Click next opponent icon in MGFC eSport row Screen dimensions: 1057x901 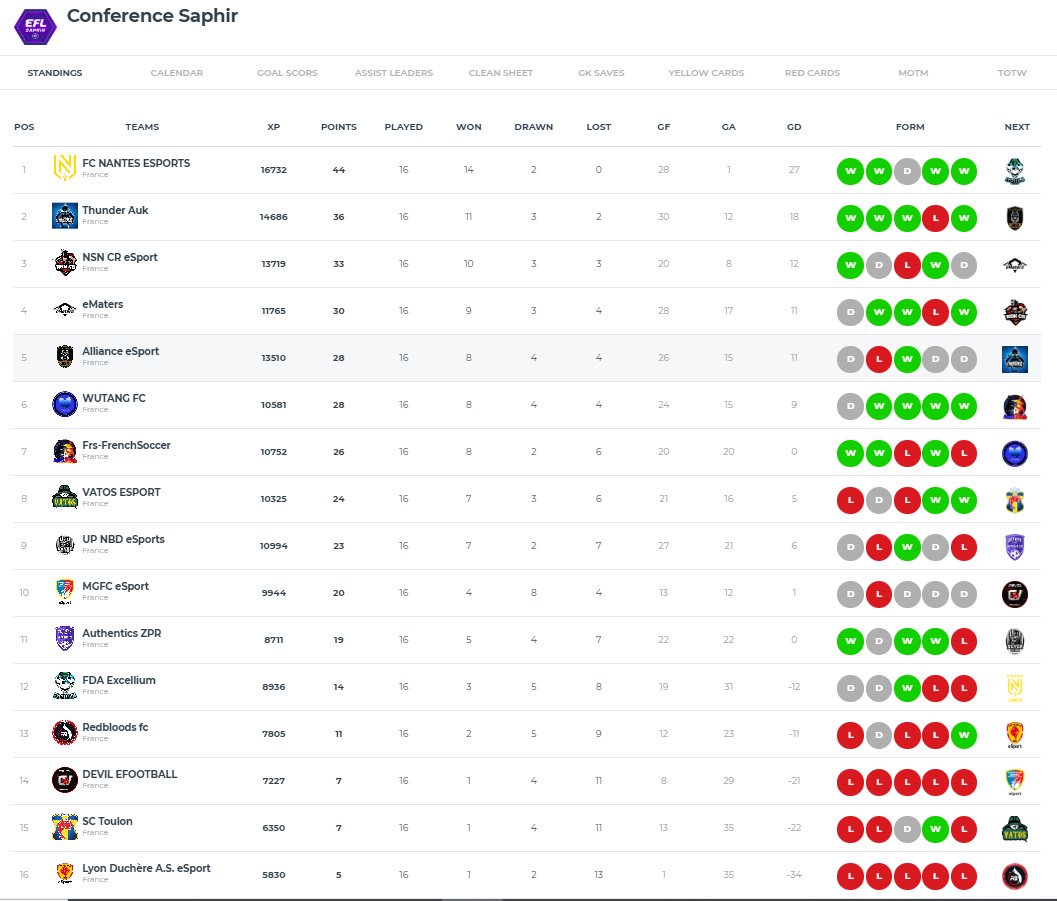coord(1015,594)
